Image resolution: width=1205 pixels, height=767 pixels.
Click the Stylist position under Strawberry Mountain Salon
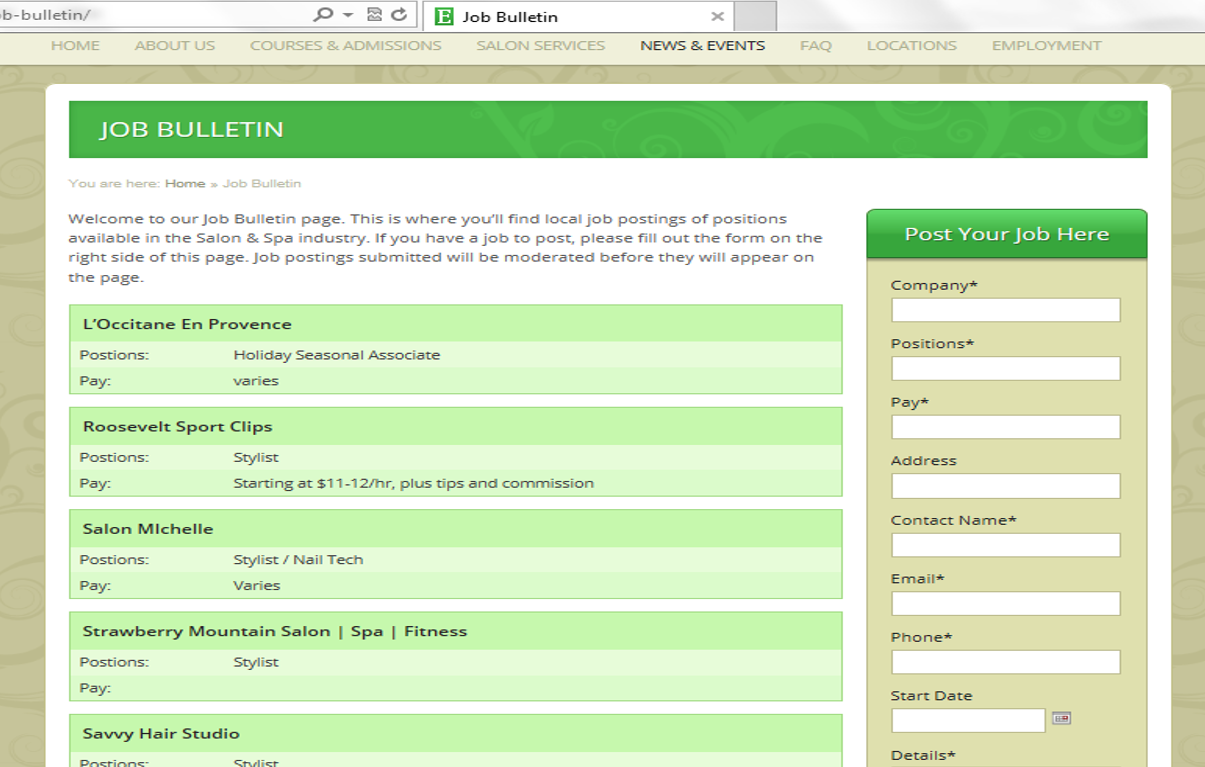tap(256, 662)
